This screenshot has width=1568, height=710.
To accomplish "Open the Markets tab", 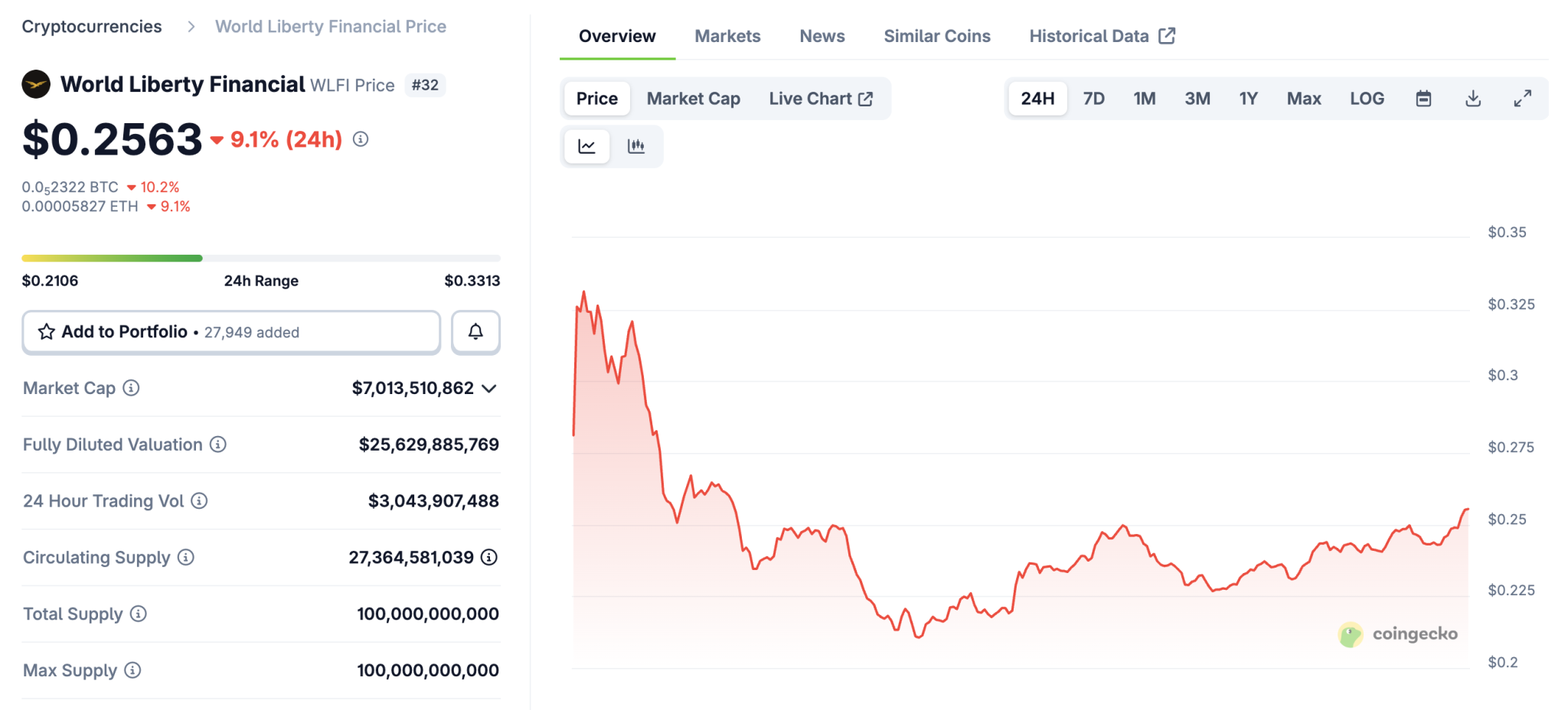I will click(727, 36).
